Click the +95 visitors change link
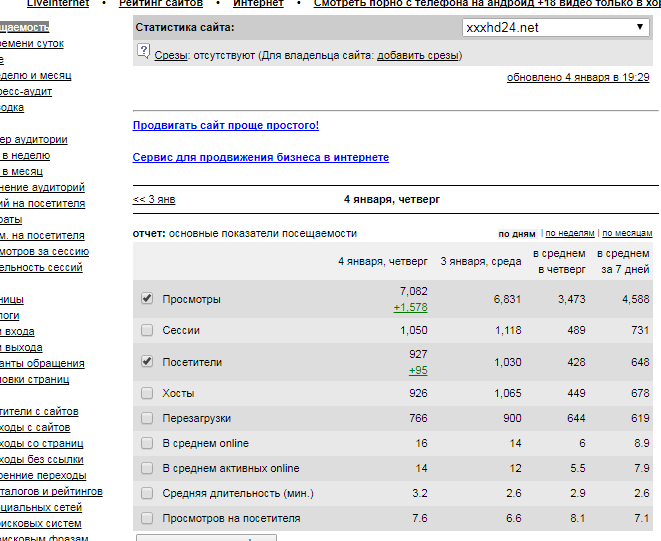The height and width of the screenshot is (541, 661). point(417,370)
